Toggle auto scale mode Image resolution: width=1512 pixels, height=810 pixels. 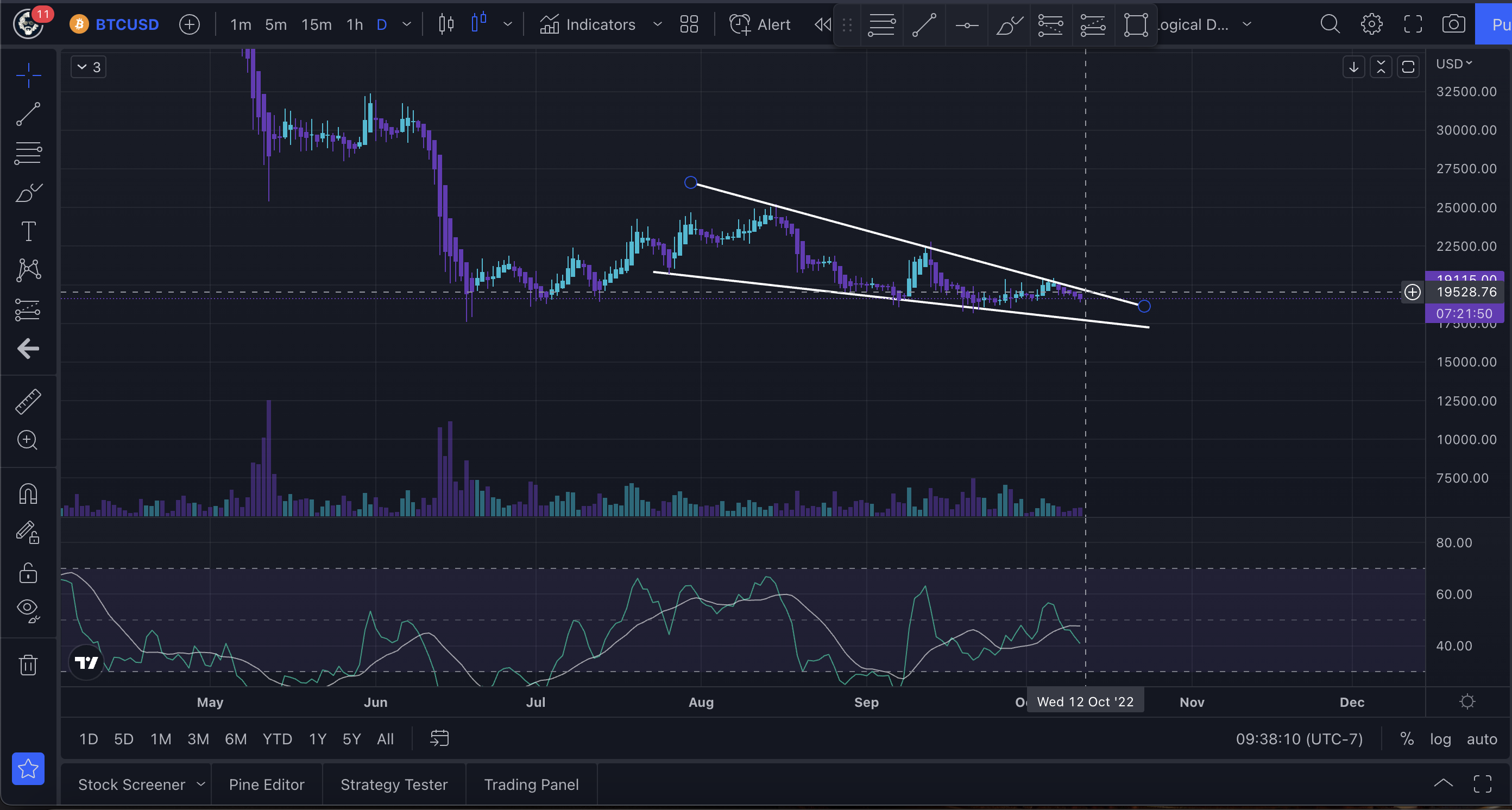1482,739
